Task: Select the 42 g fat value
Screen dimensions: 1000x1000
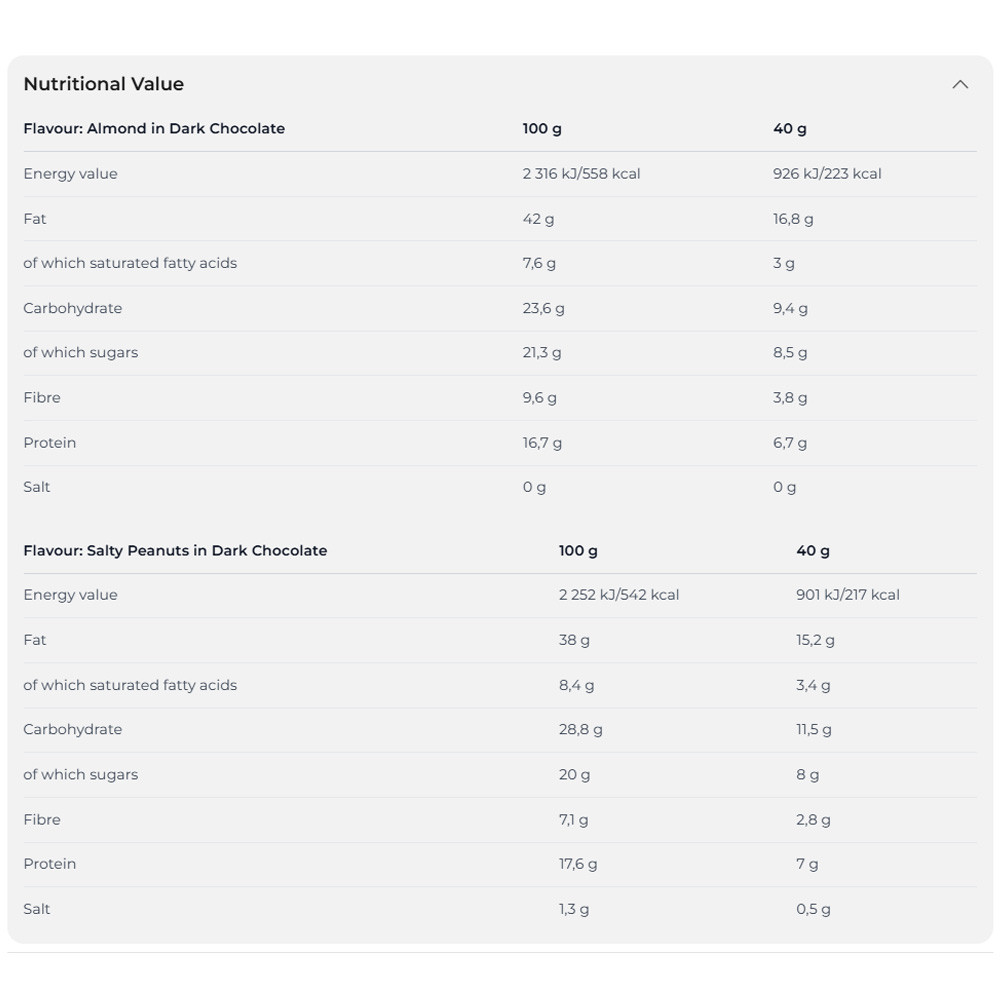Action: coord(538,218)
